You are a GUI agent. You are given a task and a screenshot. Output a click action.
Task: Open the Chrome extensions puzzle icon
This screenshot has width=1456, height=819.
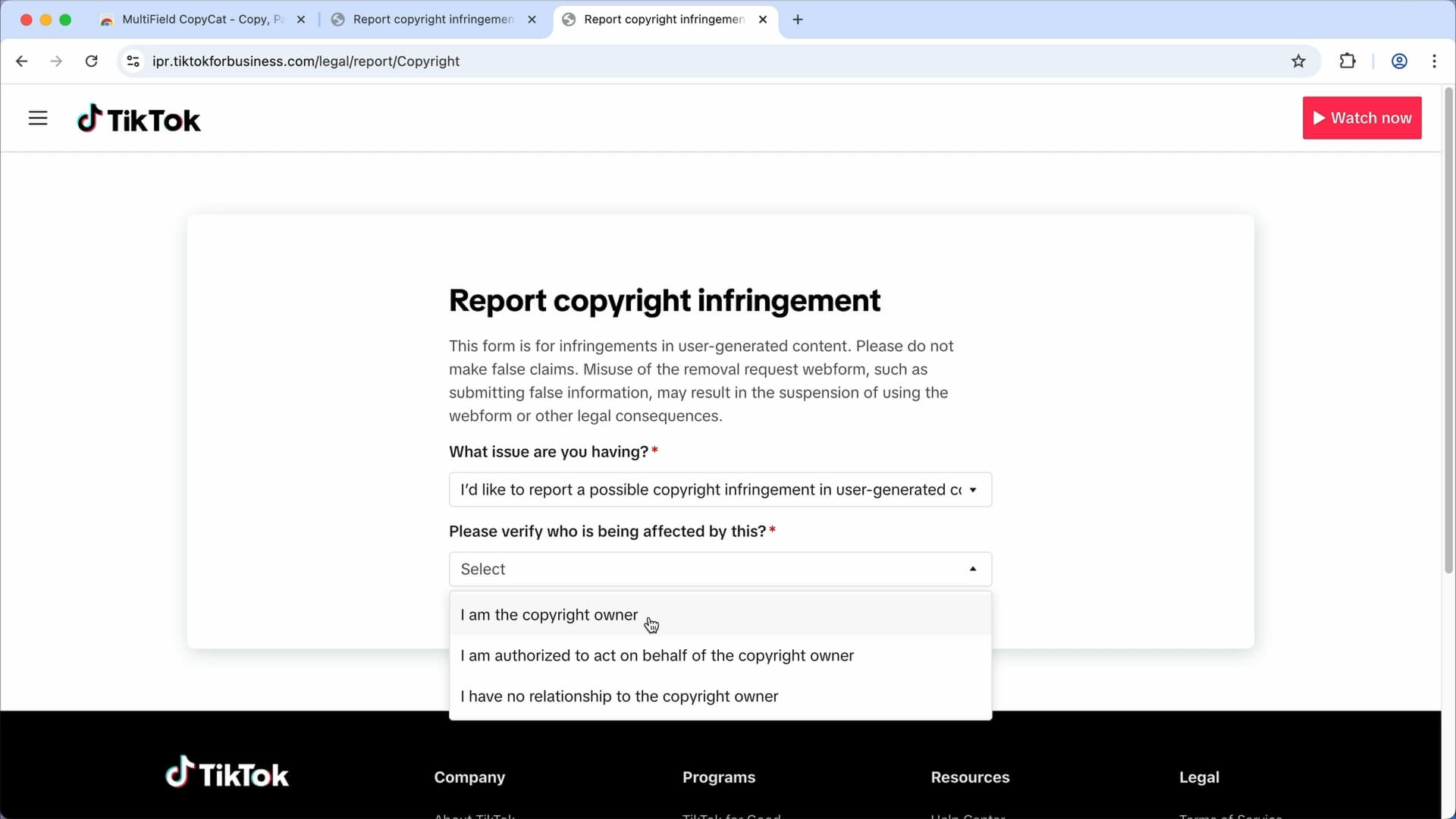[1348, 61]
